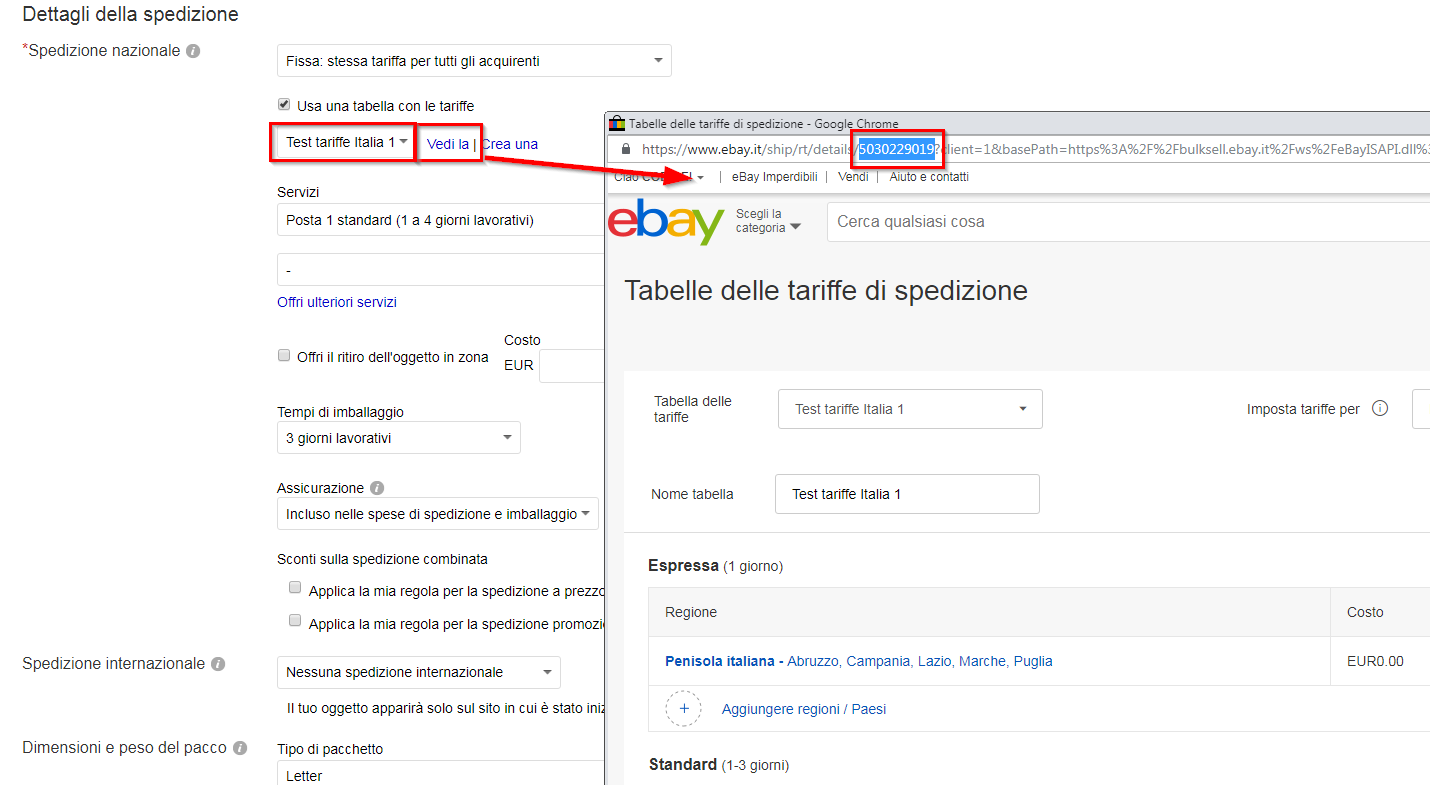The image size is (1430, 785).
Task: Click the Vedi la link
Action: (449, 144)
